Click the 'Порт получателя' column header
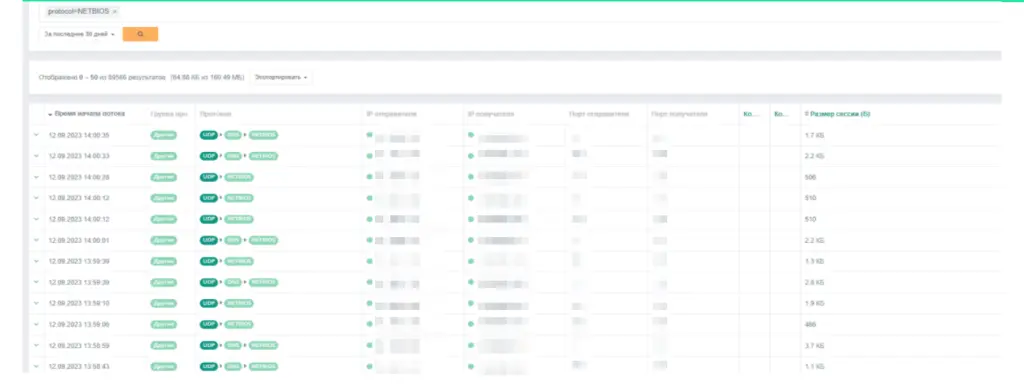This screenshot has height=387, width=1024. pyautogui.click(x=679, y=114)
